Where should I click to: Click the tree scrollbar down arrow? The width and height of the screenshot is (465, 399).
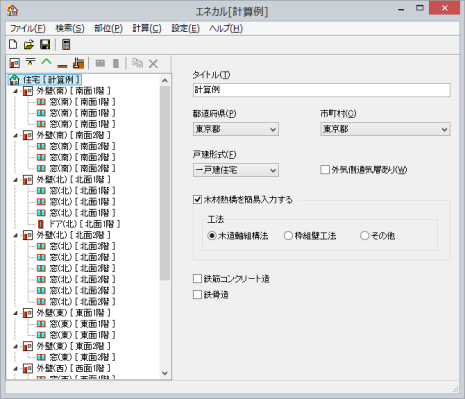[165, 373]
